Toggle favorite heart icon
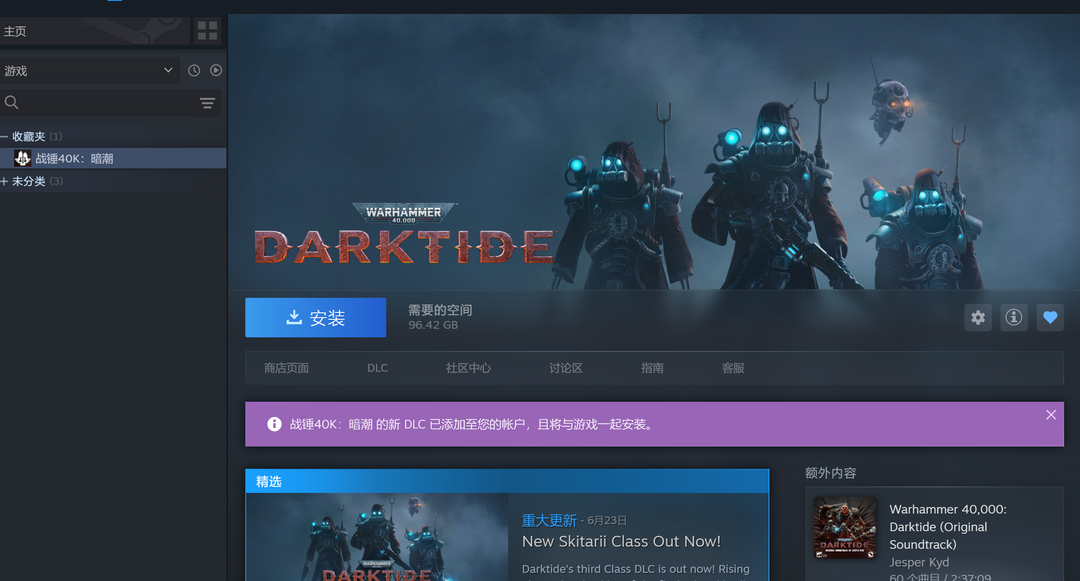The height and width of the screenshot is (581, 1080). click(x=1050, y=317)
